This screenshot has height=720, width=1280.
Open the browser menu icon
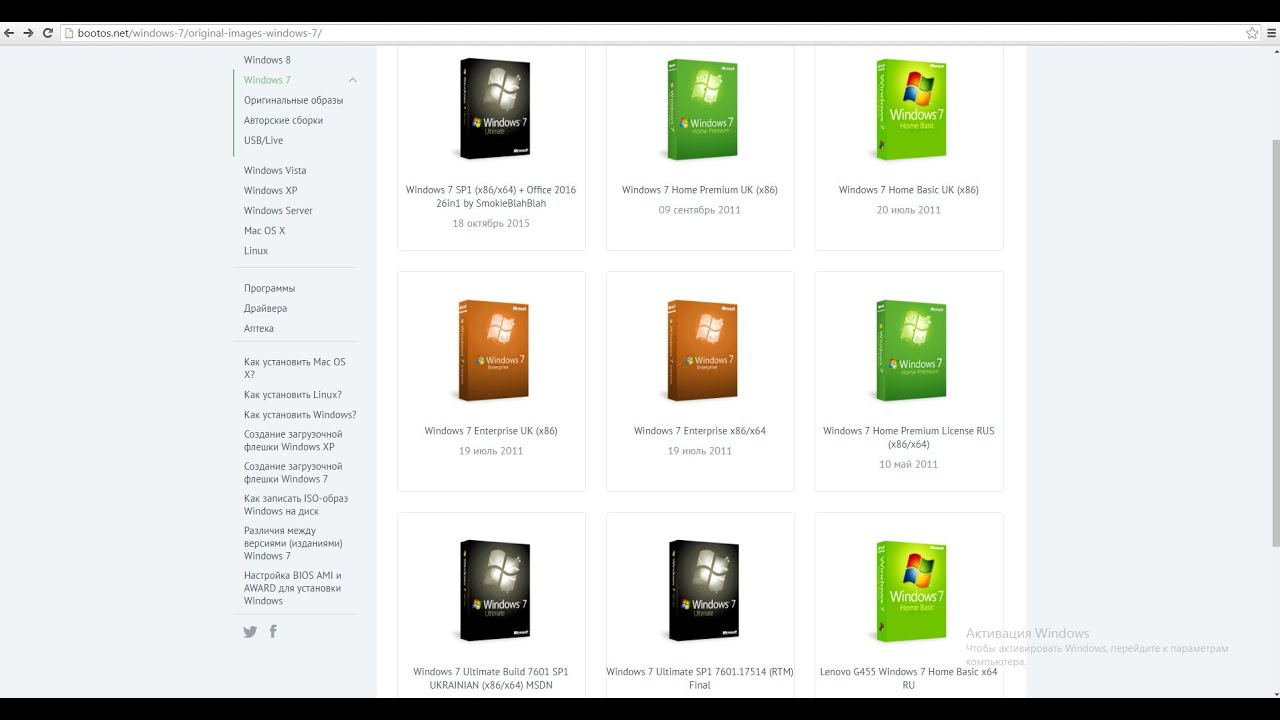(x=1270, y=33)
